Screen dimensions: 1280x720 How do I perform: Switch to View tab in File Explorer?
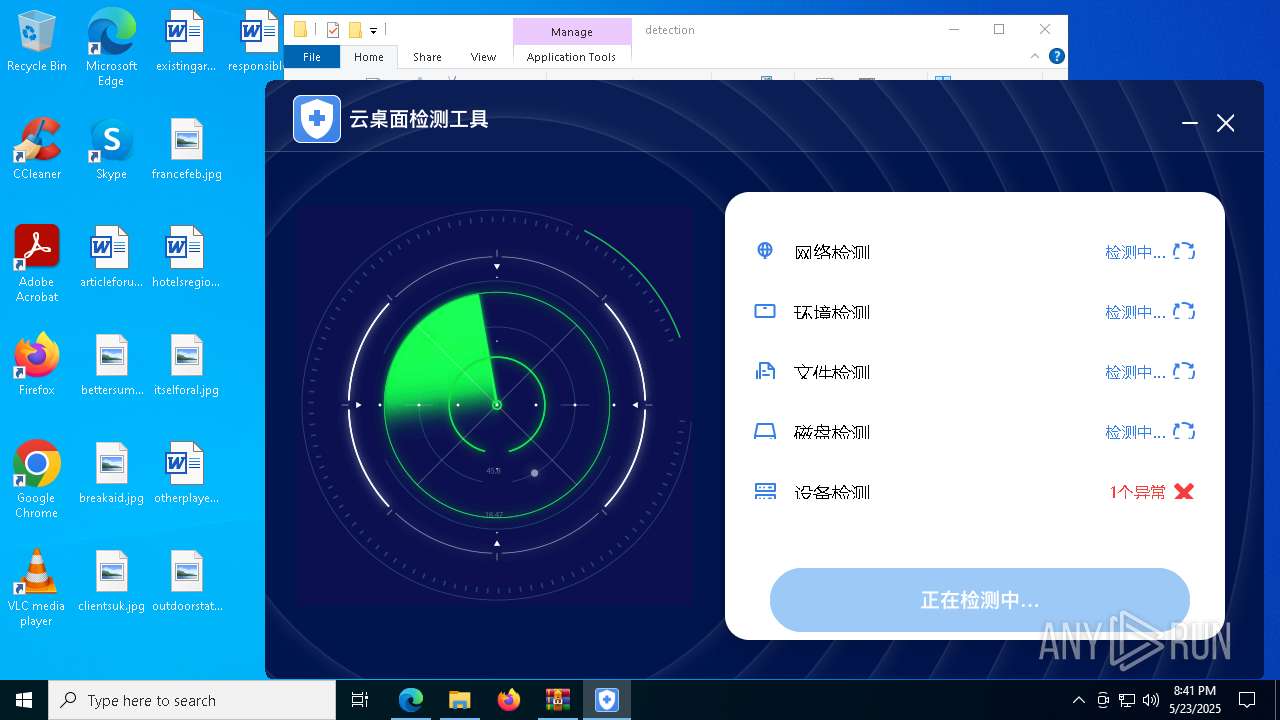483,57
